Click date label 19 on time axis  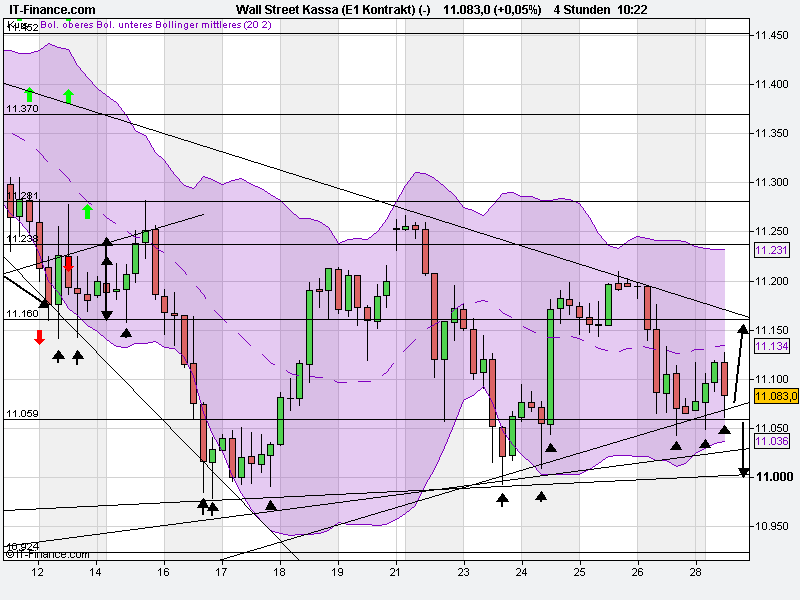coord(337,572)
